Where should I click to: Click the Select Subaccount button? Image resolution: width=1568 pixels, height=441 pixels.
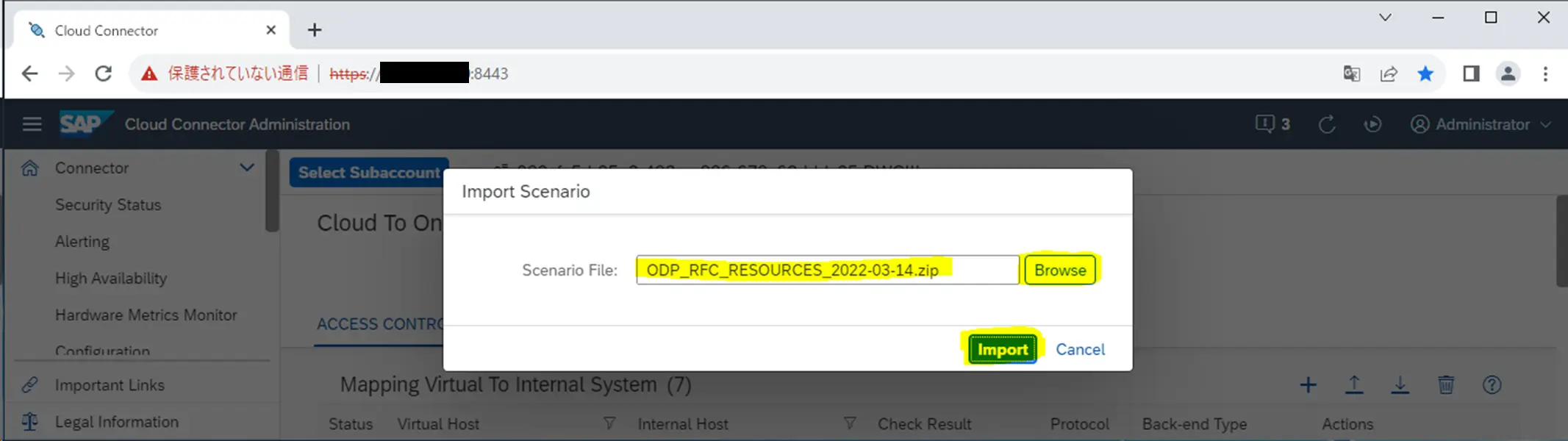369,172
